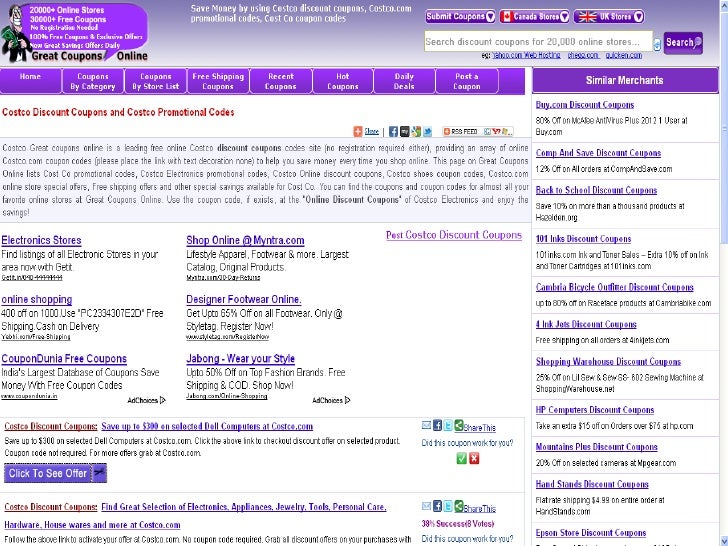The image size is (728, 546).
Task: Email the Dell Computers coupon via envelope icon
Action: point(426,425)
